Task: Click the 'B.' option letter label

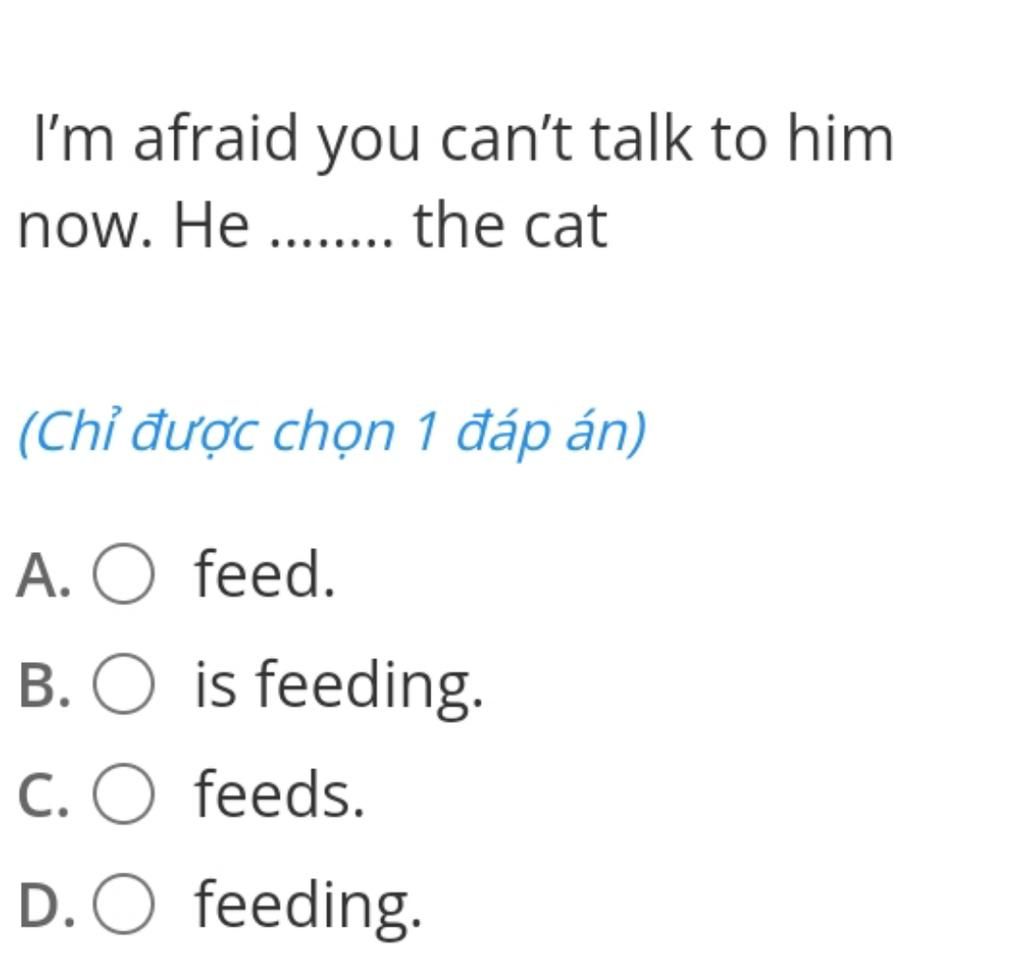Action: pyautogui.click(x=44, y=684)
